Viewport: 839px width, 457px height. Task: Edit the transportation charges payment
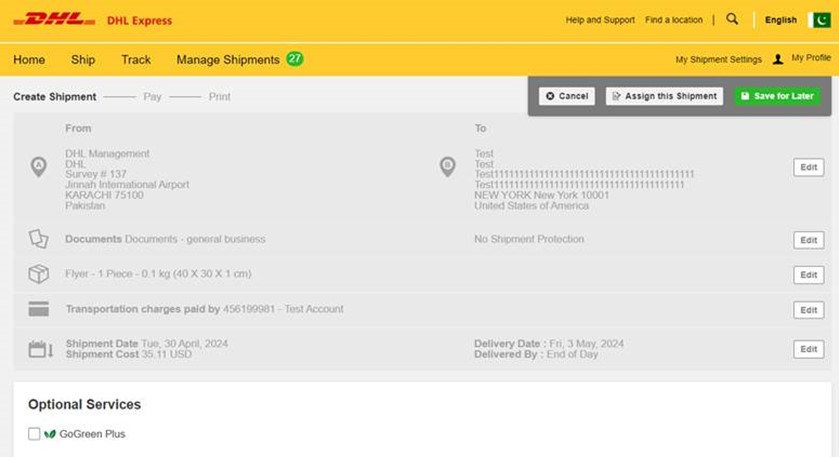tap(809, 310)
